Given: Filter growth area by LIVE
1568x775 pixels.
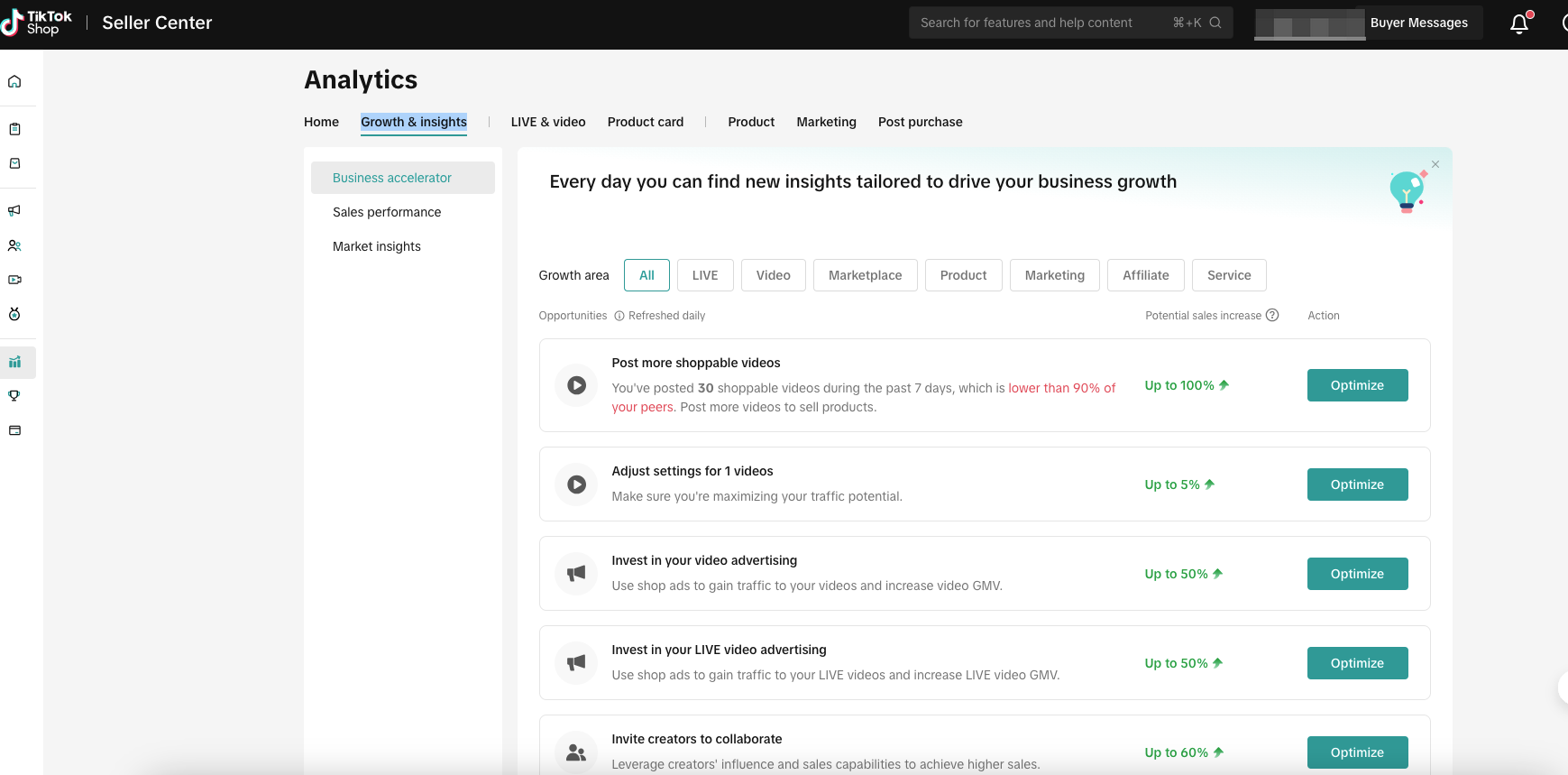Looking at the screenshot, I should click(x=704, y=275).
